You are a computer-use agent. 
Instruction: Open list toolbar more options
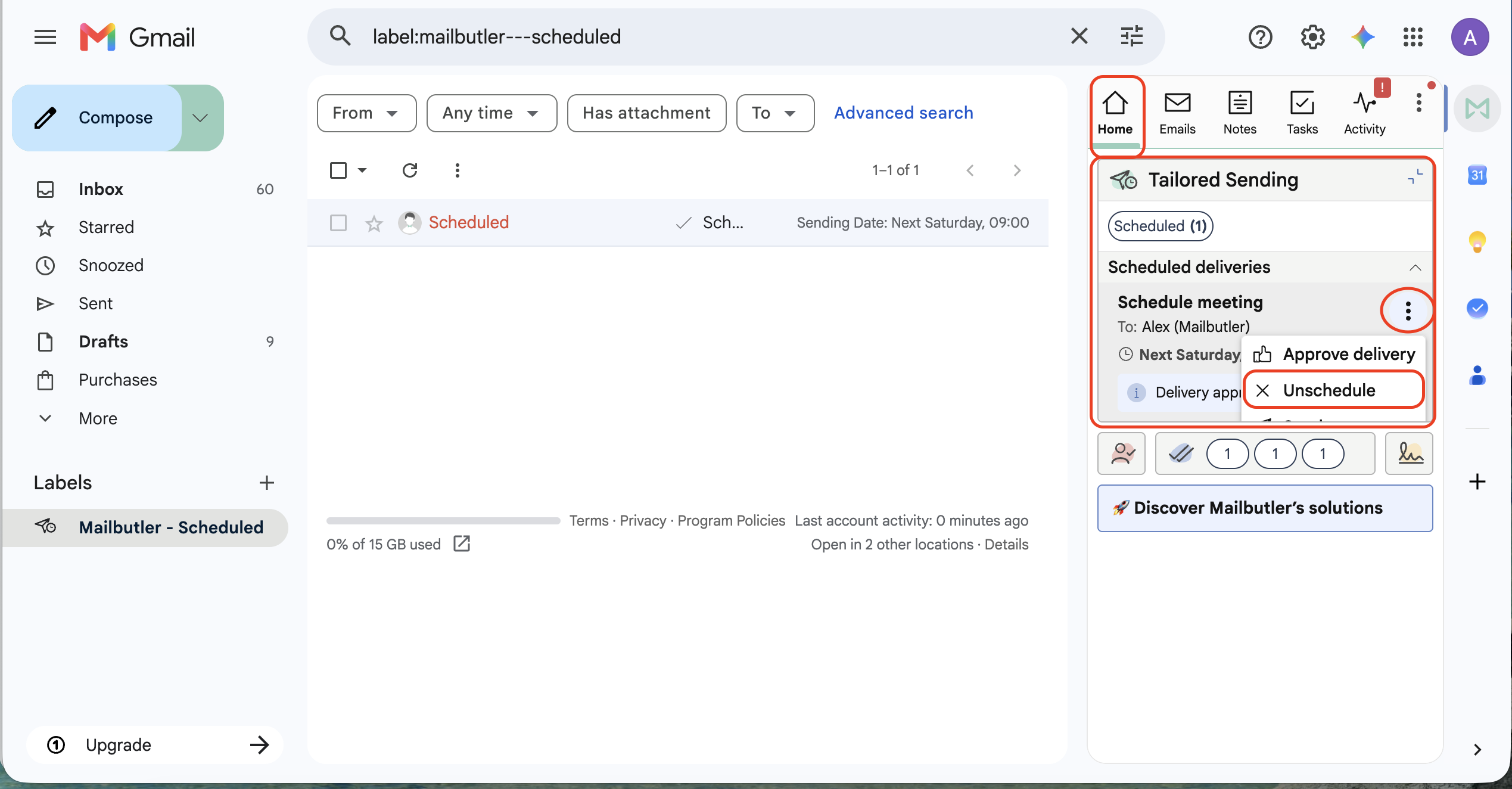point(458,170)
